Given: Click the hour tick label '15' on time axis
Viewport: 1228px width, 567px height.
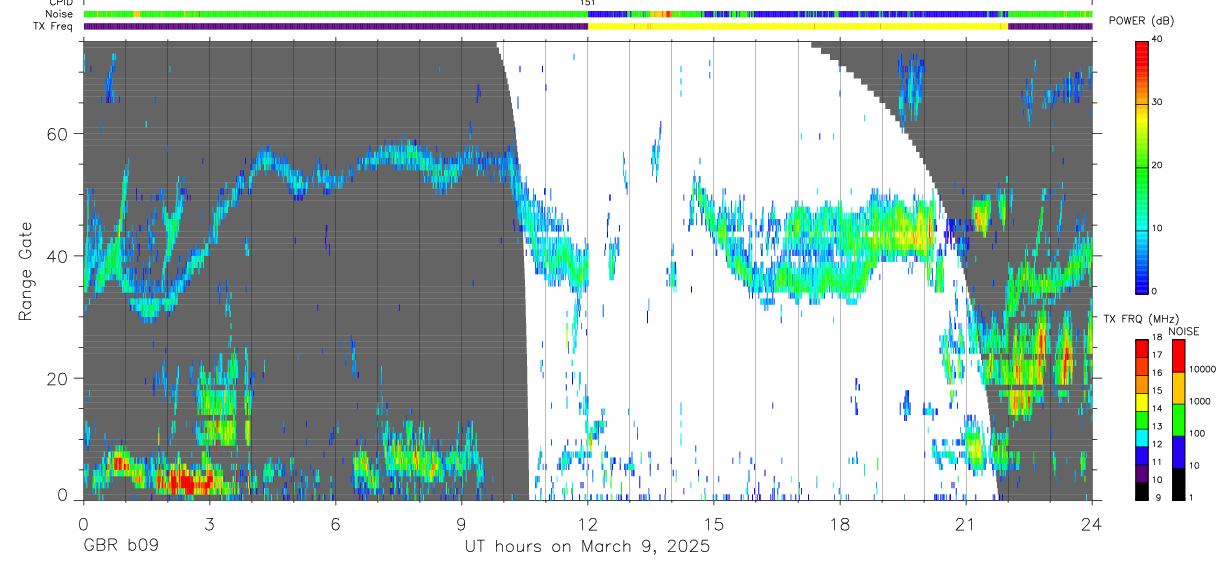Looking at the screenshot, I should point(713,525).
